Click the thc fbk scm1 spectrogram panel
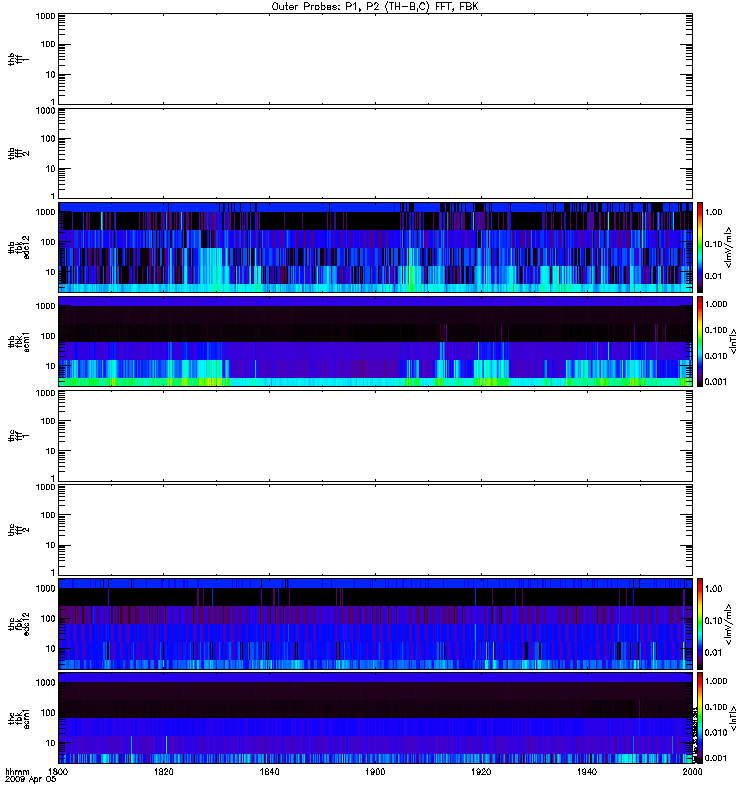Viewport: 750px width, 800px height. 375,718
